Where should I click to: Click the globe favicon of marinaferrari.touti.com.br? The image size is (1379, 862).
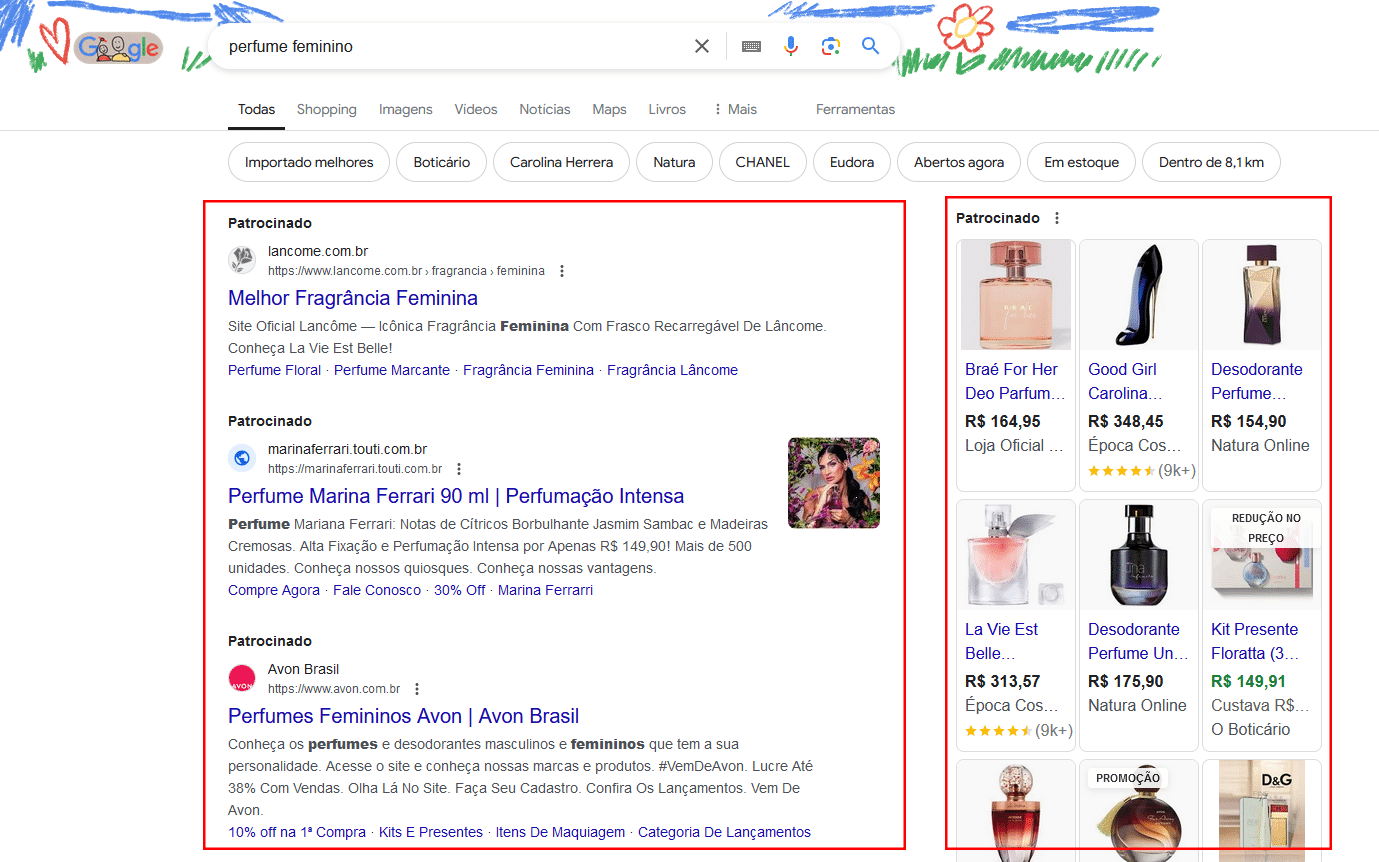[x=242, y=458]
